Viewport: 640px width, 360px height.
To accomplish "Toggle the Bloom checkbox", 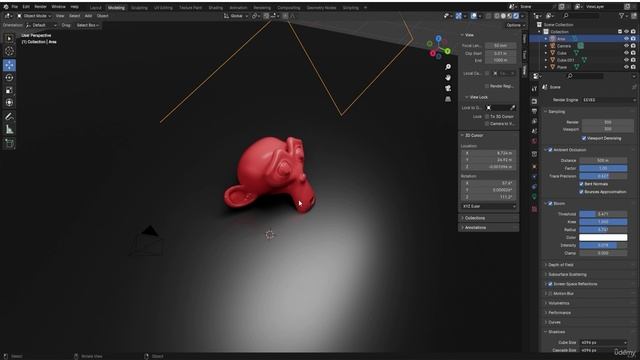I will (550, 203).
